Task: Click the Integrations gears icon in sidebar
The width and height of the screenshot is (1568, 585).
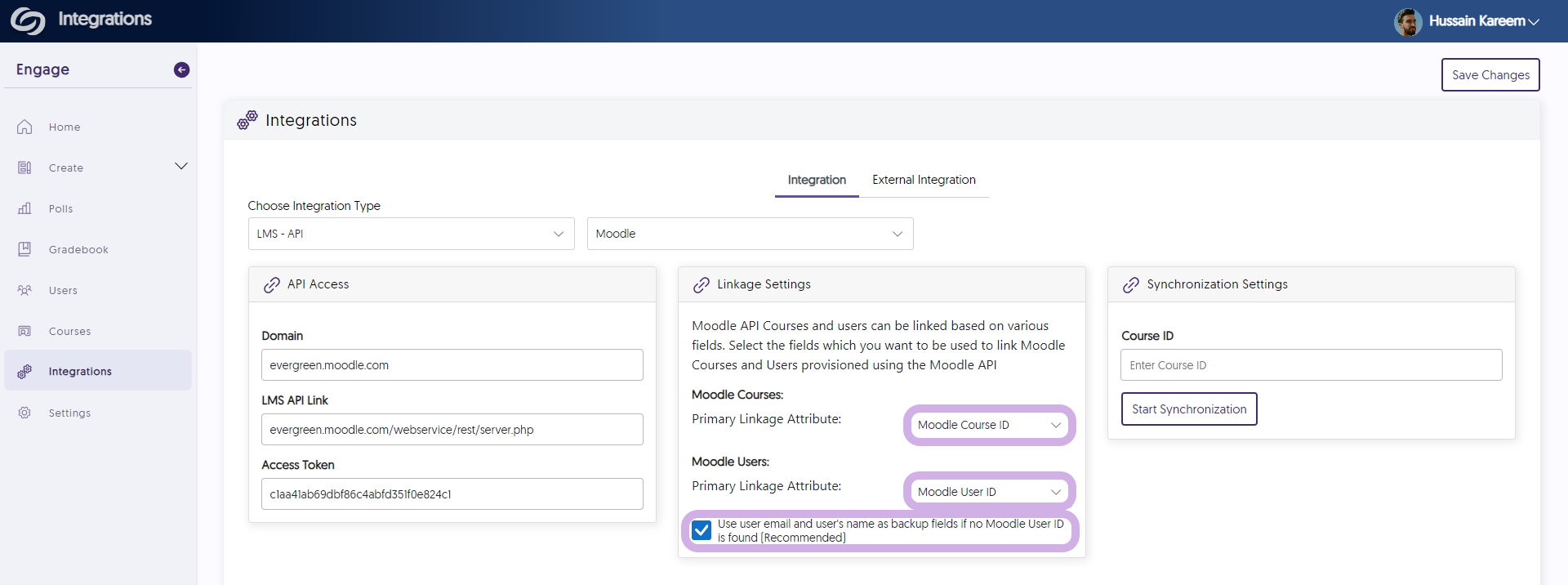Action: click(24, 372)
